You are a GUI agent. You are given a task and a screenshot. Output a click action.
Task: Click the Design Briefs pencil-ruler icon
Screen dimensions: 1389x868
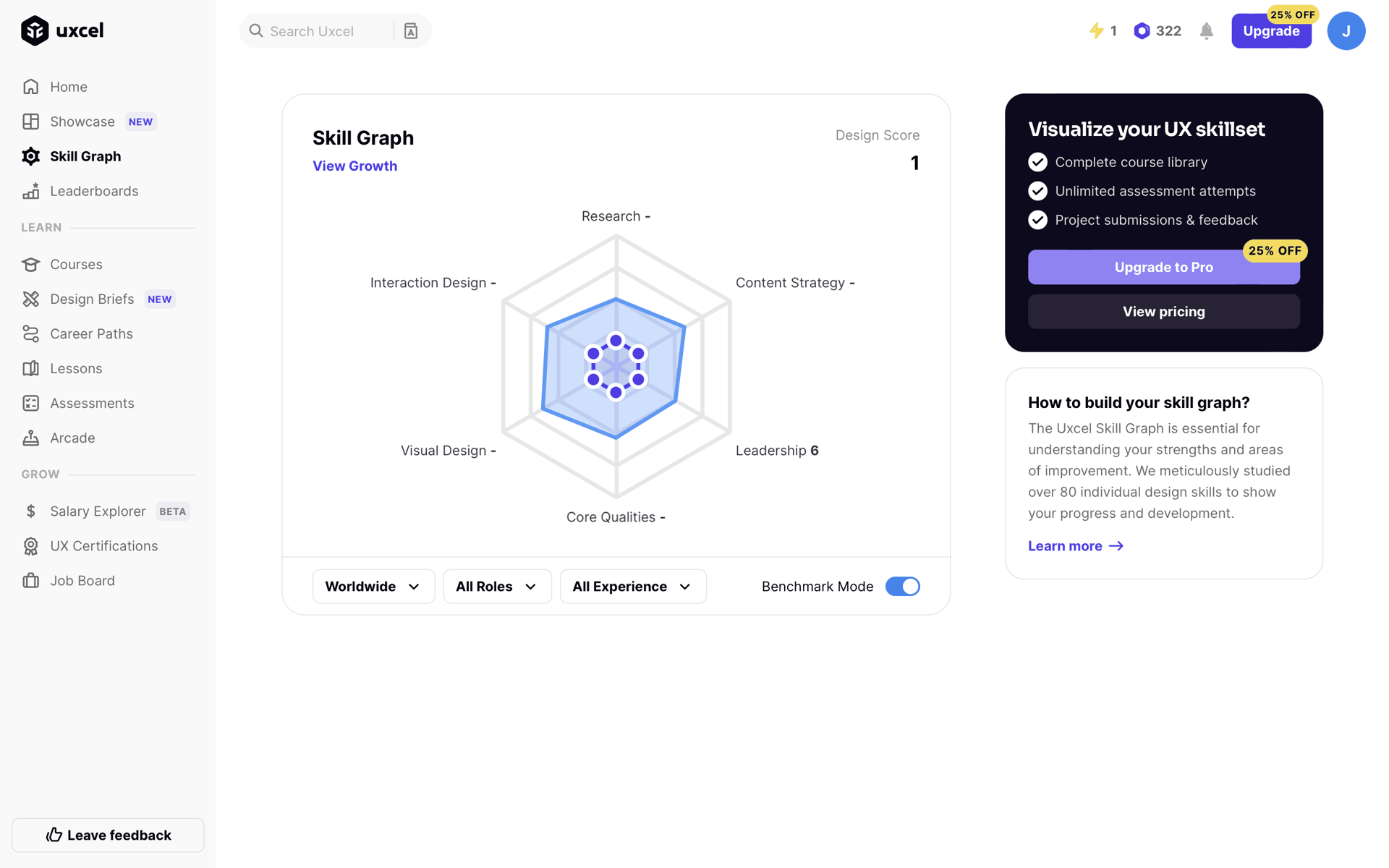pyautogui.click(x=30, y=299)
